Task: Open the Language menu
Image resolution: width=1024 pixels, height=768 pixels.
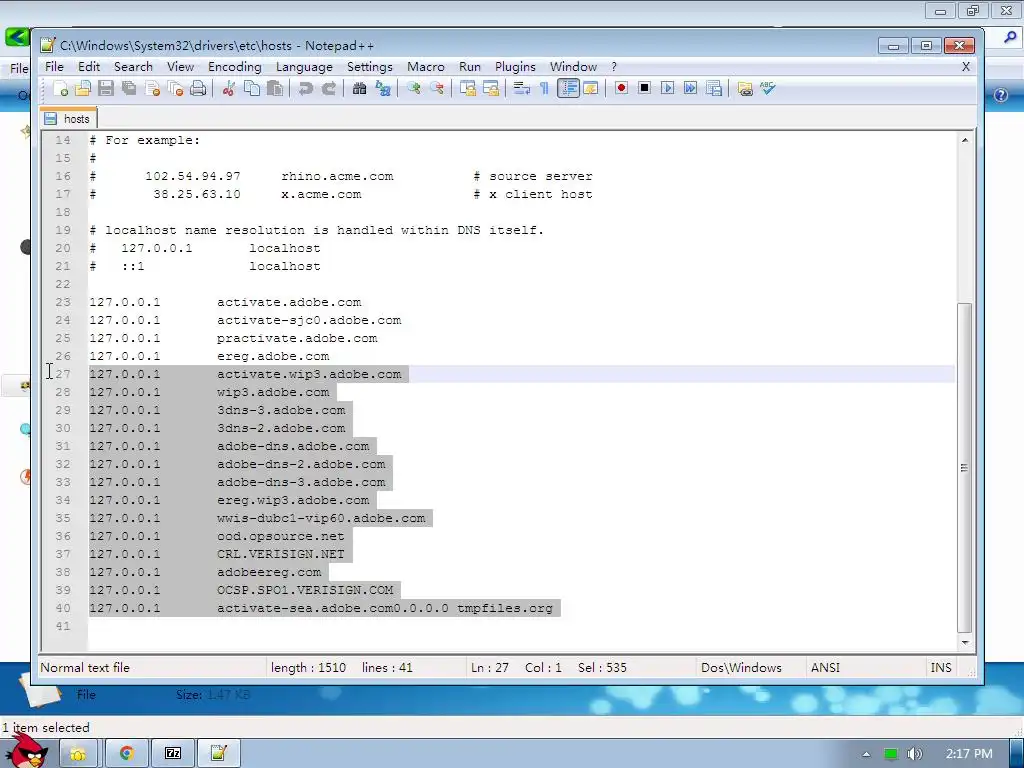Action: tap(304, 67)
